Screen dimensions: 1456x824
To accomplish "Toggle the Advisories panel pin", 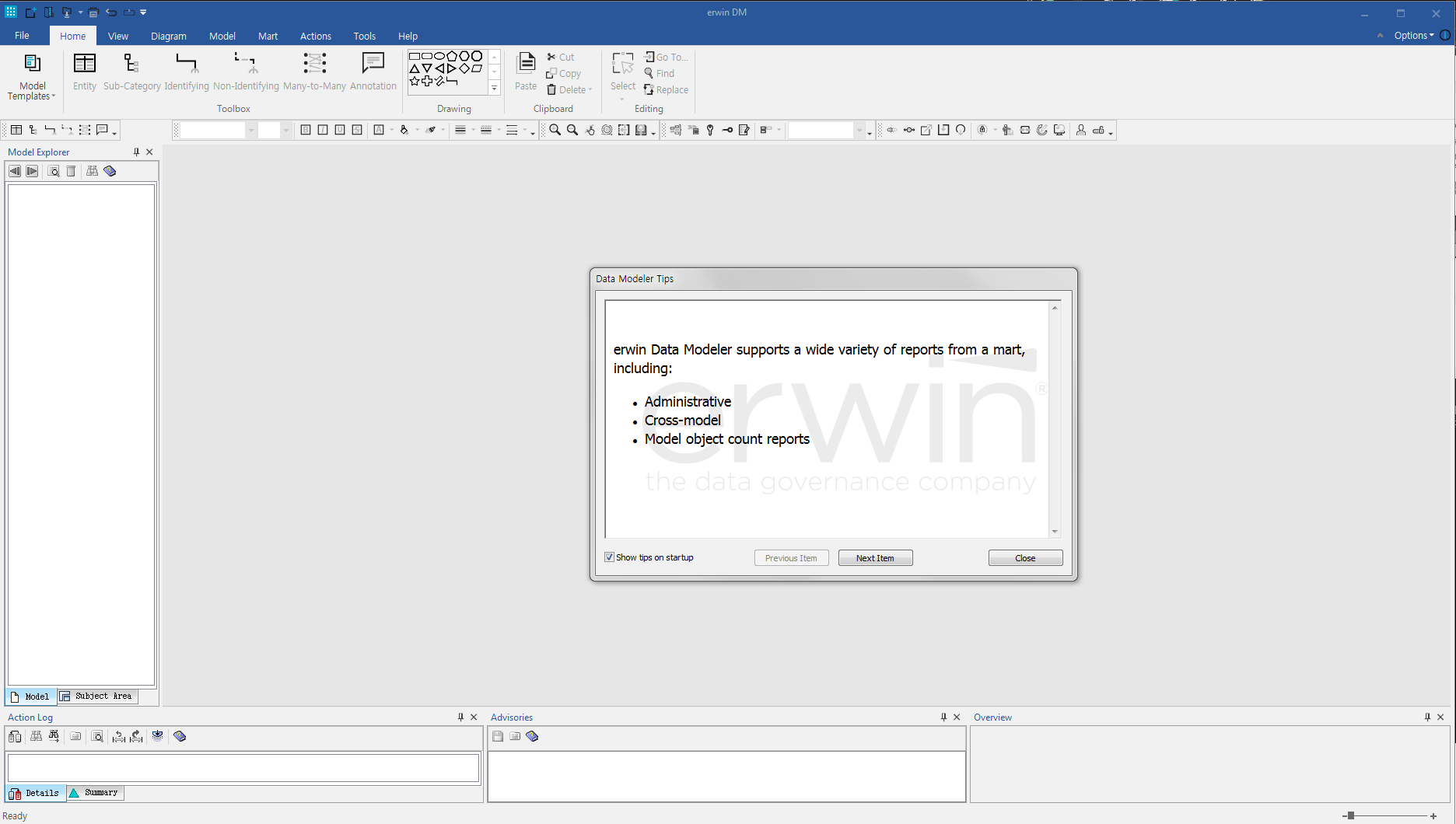I will [943, 718].
